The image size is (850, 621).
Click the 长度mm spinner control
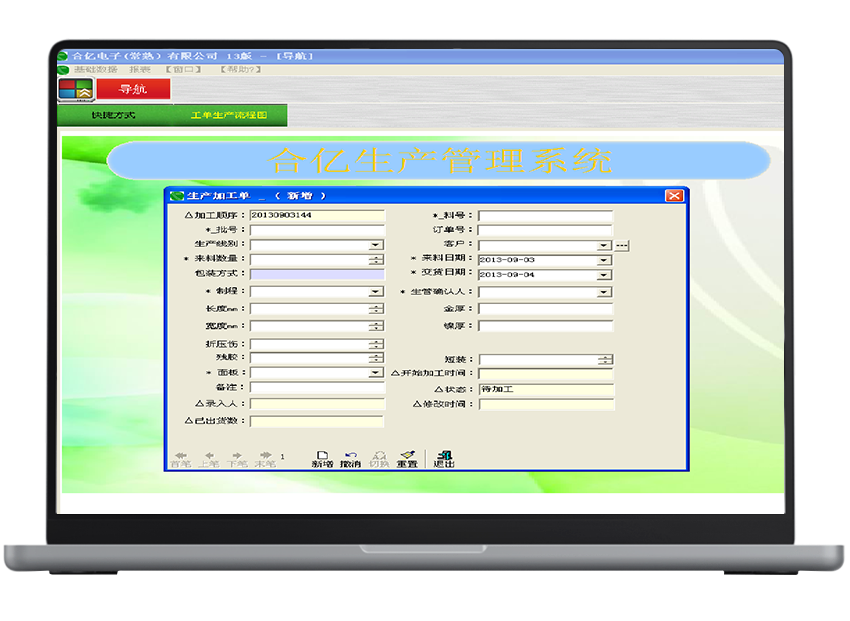[x=376, y=309]
